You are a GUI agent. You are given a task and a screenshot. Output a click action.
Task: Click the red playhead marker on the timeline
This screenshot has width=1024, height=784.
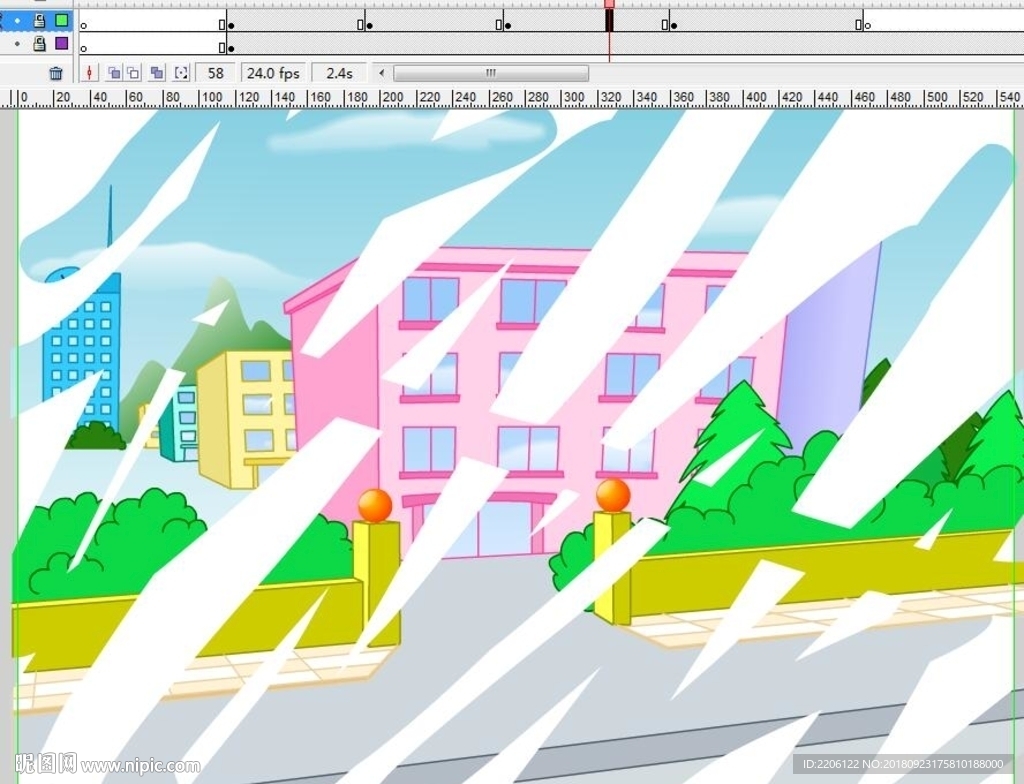point(609,5)
